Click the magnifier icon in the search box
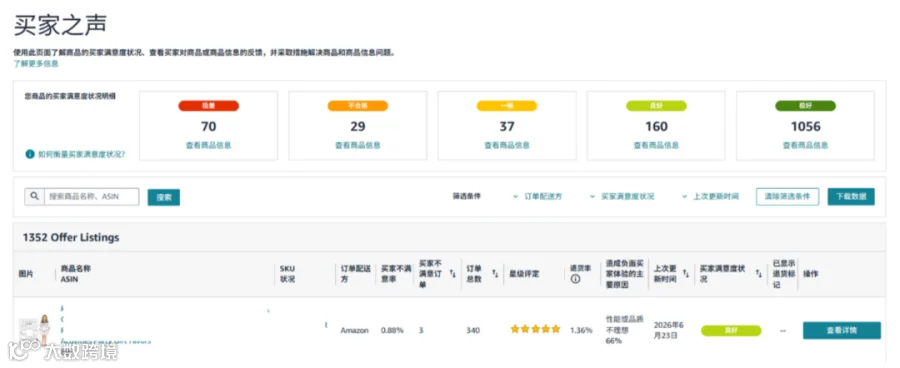 34,197
